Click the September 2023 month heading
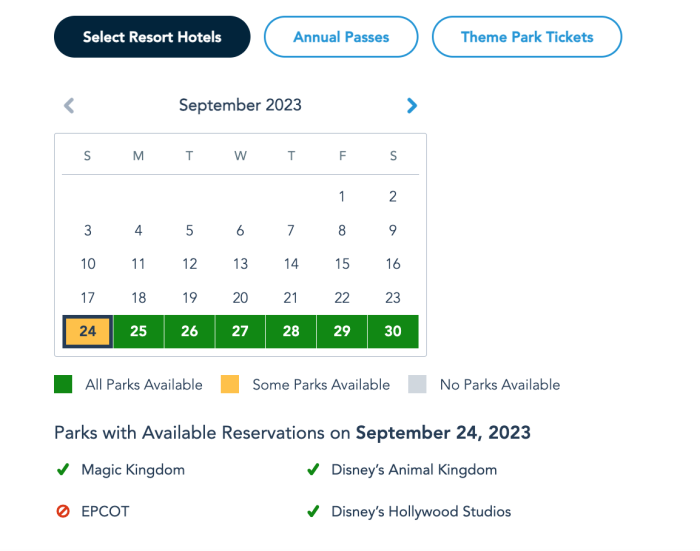Image resolution: width=700 pixels, height=551 pixels. tap(240, 105)
